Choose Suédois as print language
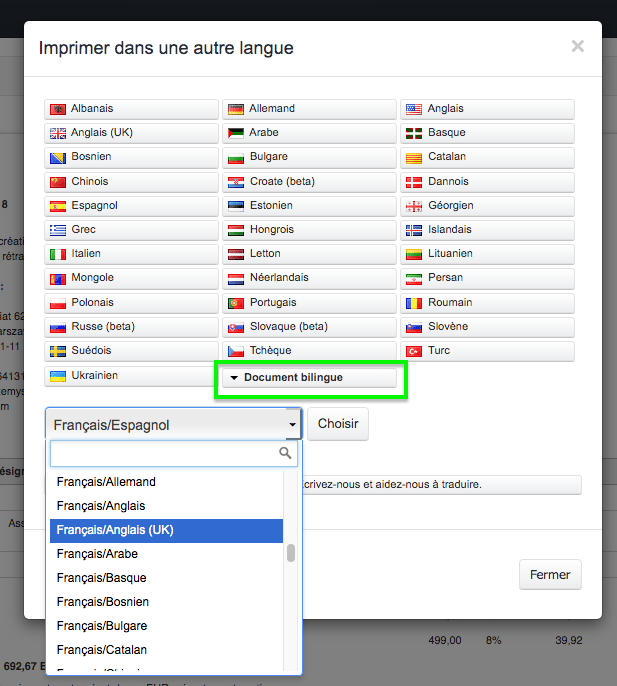 [131, 351]
